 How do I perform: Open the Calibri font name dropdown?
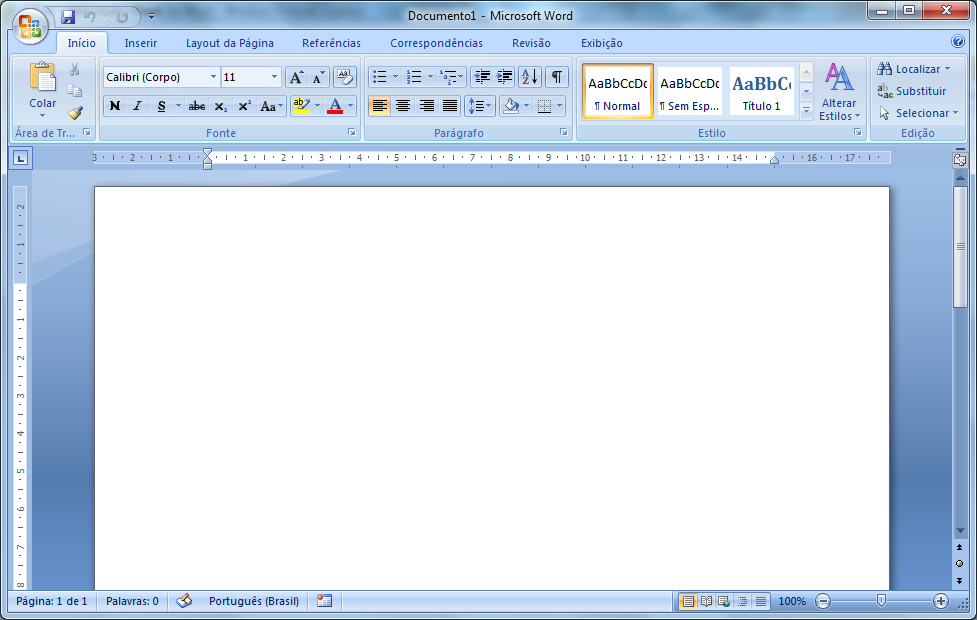tap(213, 77)
